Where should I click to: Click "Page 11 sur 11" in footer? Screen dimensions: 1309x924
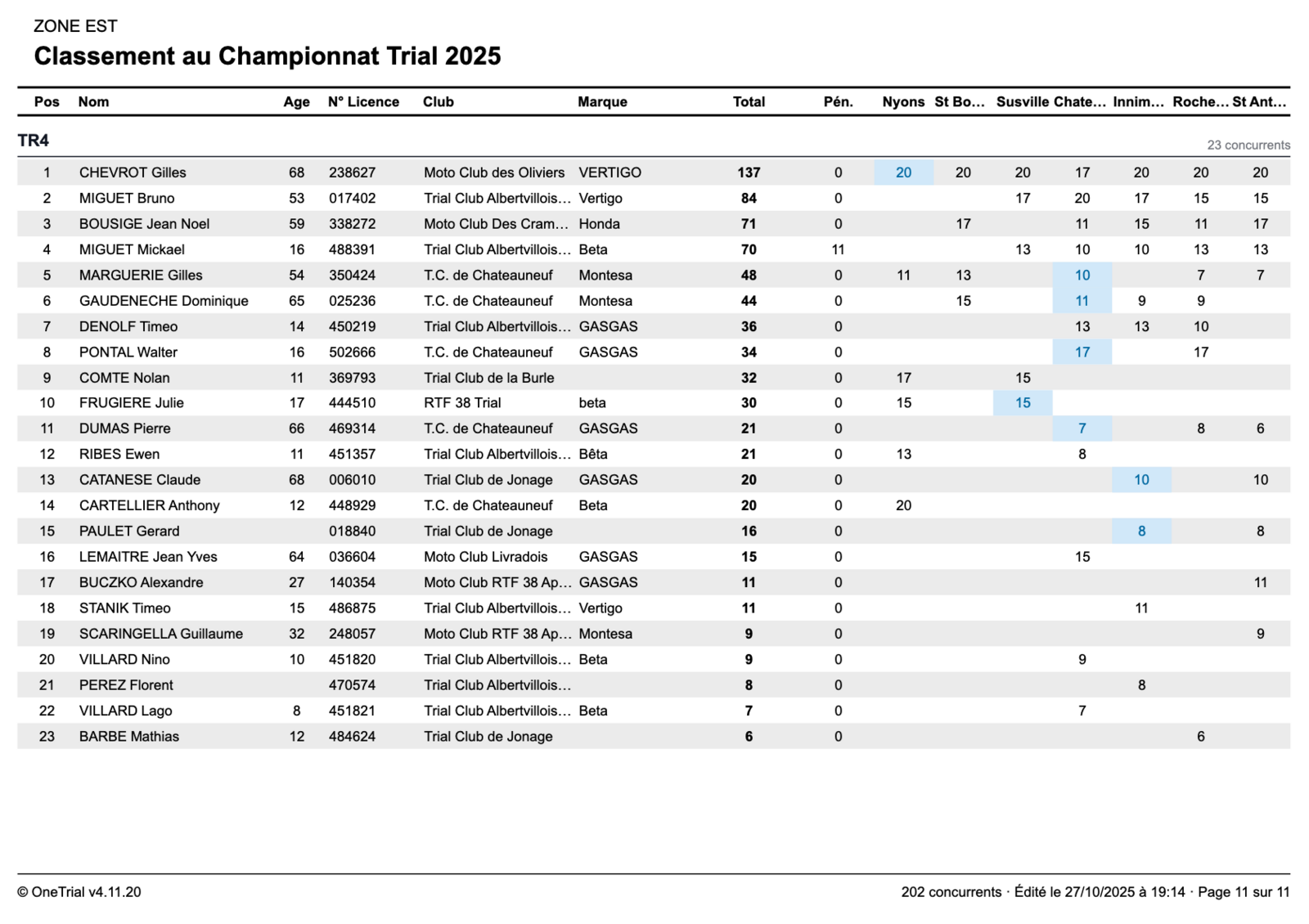(1244, 892)
